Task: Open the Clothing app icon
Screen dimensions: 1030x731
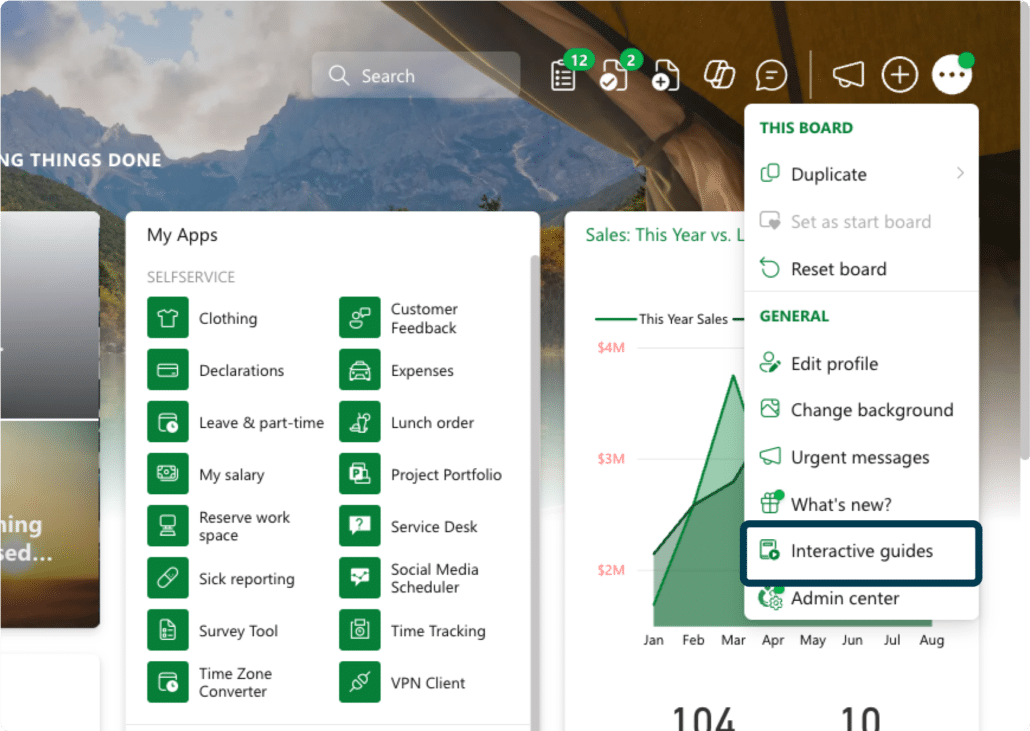Action: coord(168,318)
